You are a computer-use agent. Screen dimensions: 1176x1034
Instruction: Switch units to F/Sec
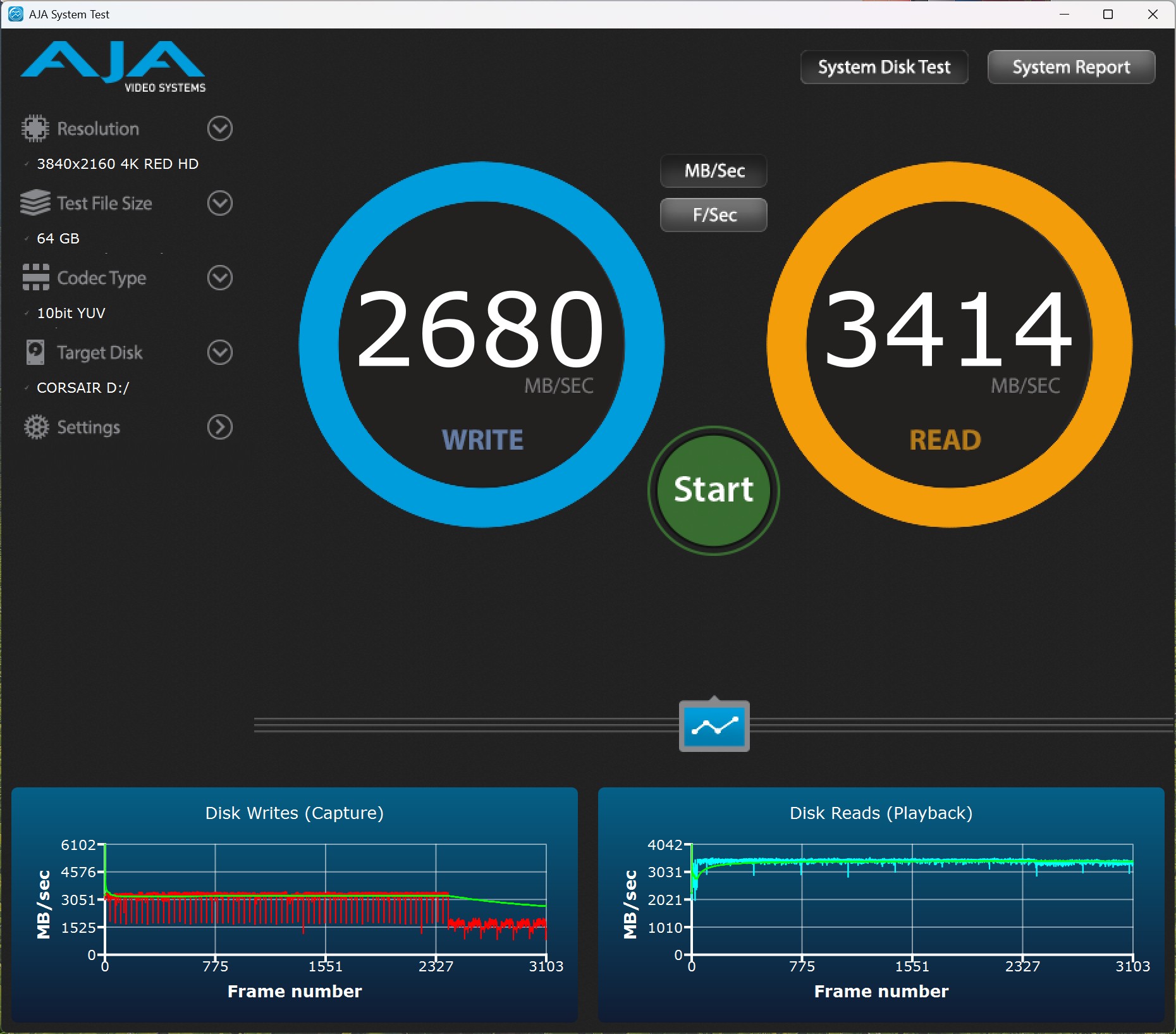coord(714,215)
